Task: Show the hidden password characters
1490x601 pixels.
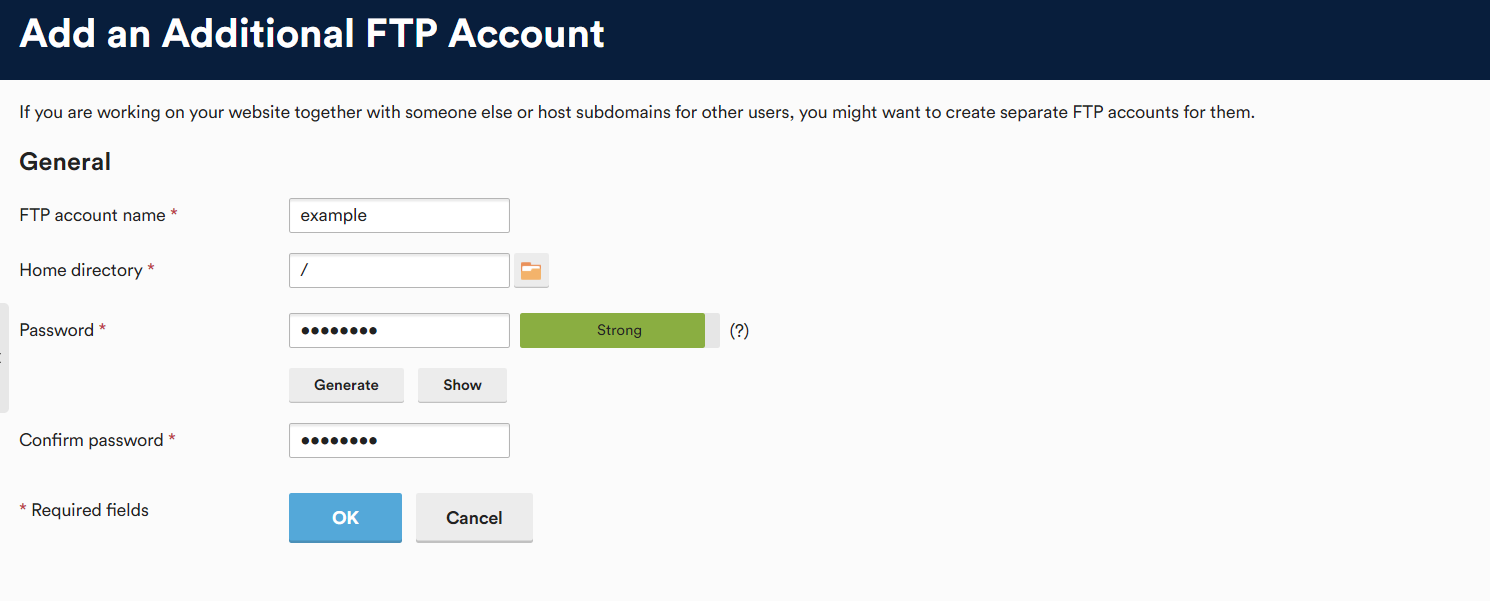Action: (462, 385)
